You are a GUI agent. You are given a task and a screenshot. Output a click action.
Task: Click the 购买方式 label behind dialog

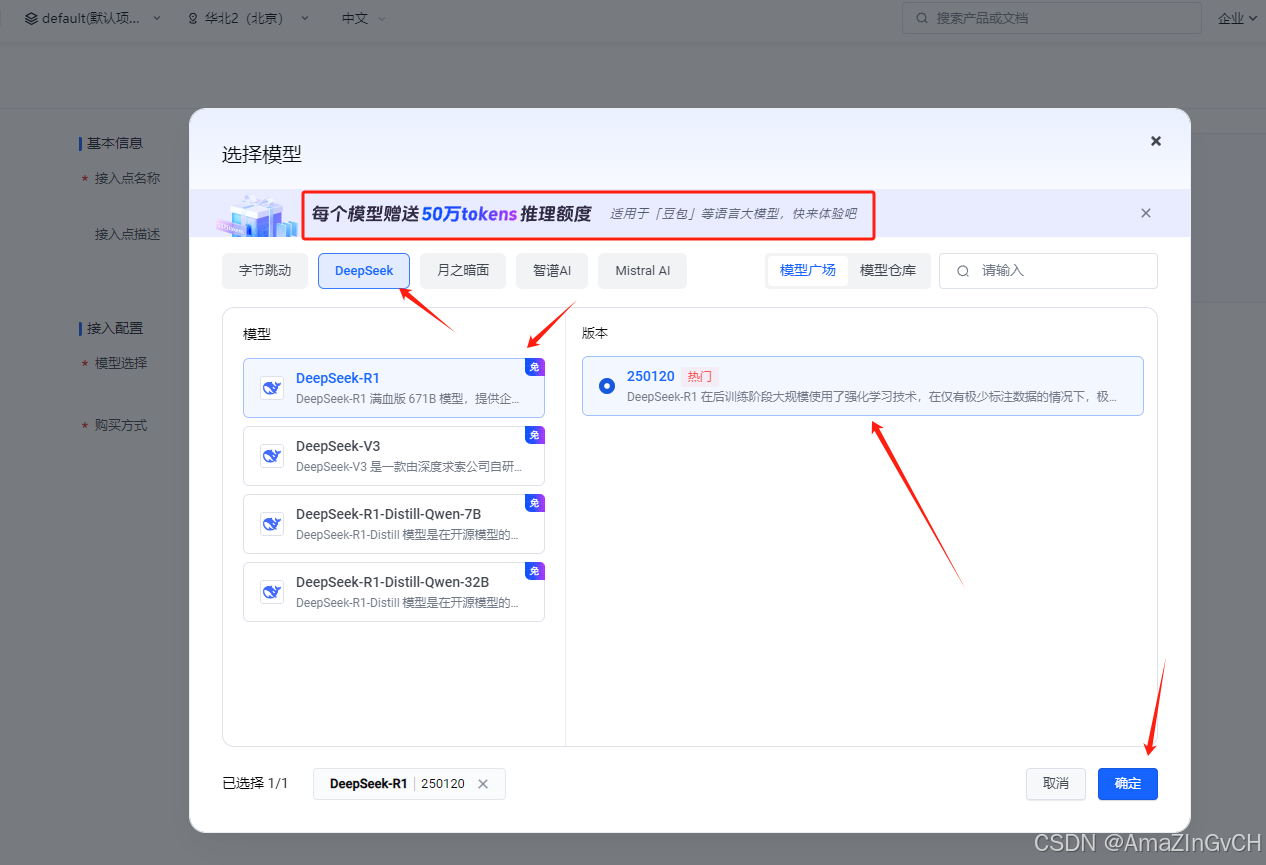(x=121, y=425)
